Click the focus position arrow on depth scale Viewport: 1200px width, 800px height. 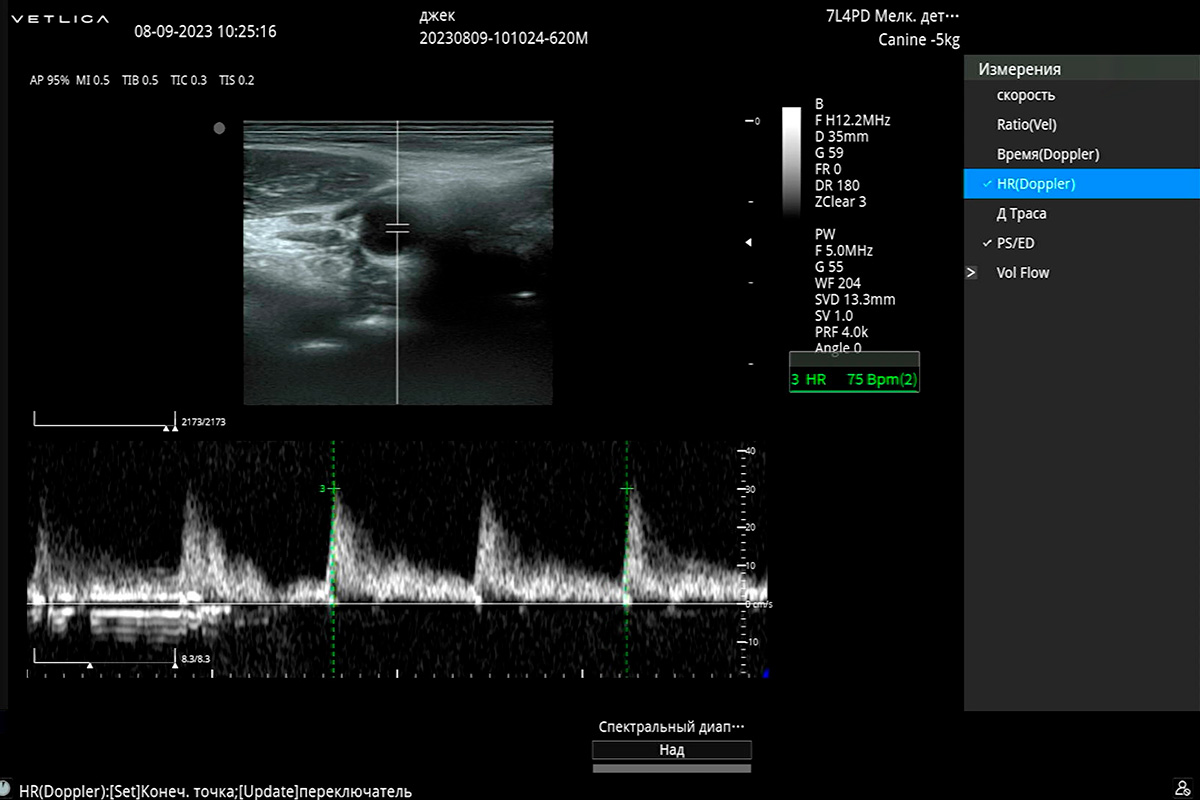(x=748, y=243)
